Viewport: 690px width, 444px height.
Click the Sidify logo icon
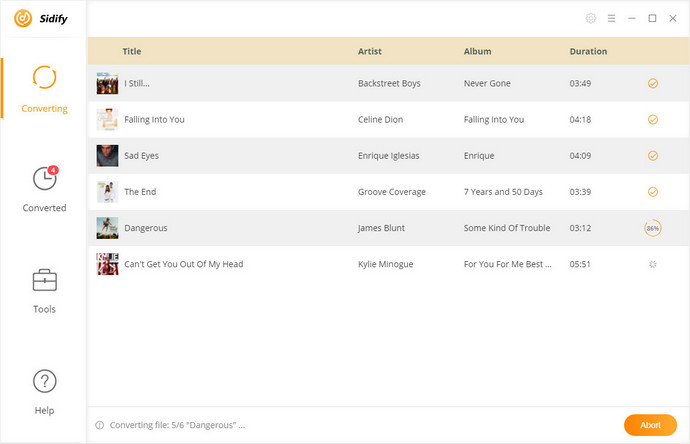(23, 18)
